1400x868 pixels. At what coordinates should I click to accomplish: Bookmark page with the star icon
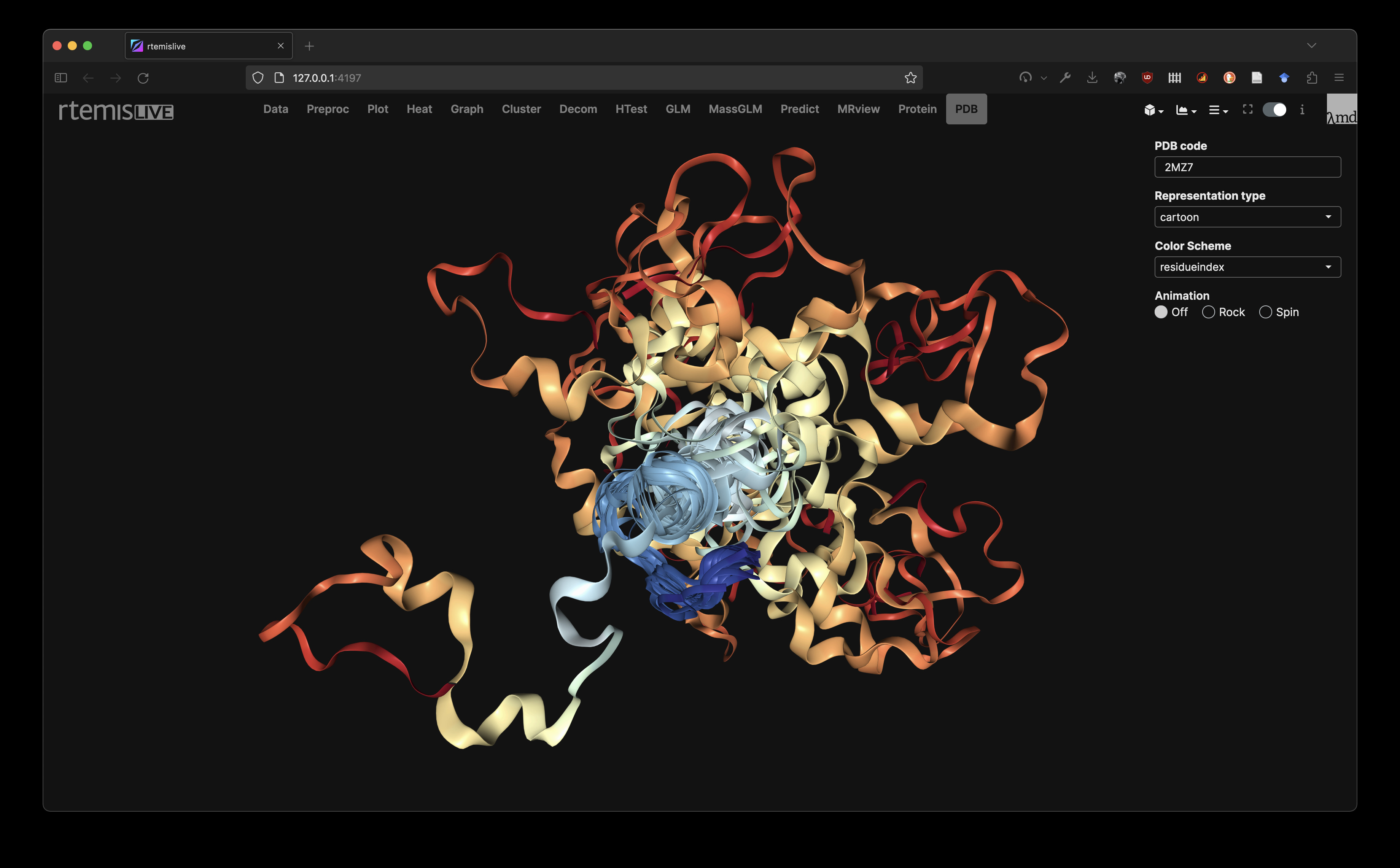click(x=910, y=78)
